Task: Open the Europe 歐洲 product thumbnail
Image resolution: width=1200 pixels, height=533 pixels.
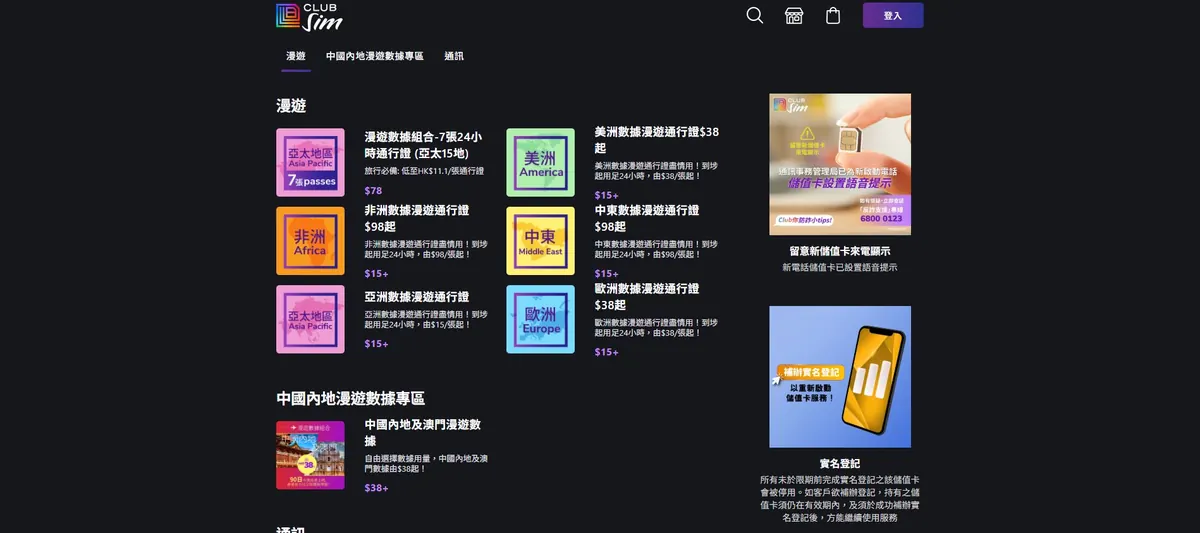Action: coord(541,319)
